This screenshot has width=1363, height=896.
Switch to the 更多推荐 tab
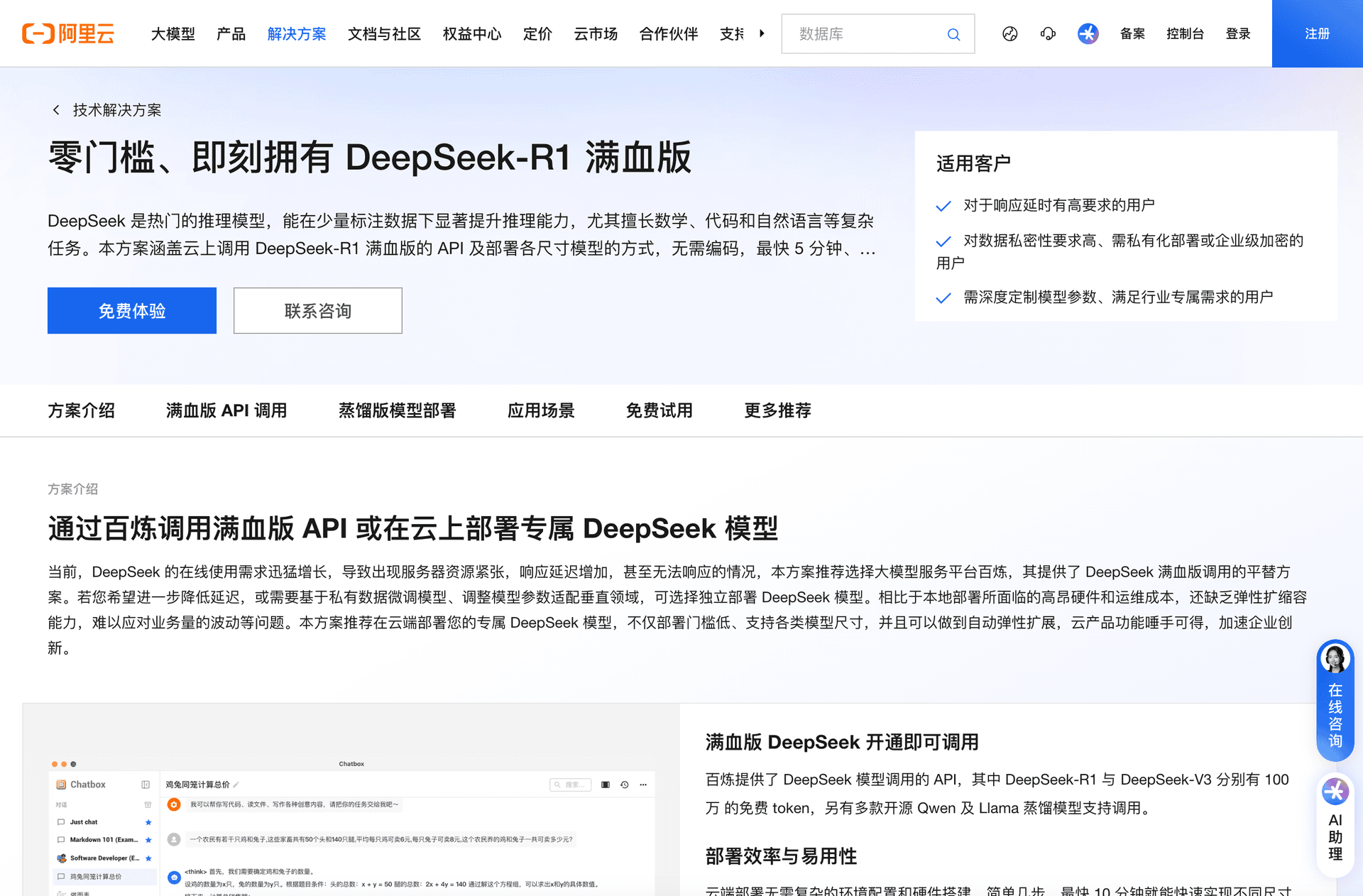(777, 410)
